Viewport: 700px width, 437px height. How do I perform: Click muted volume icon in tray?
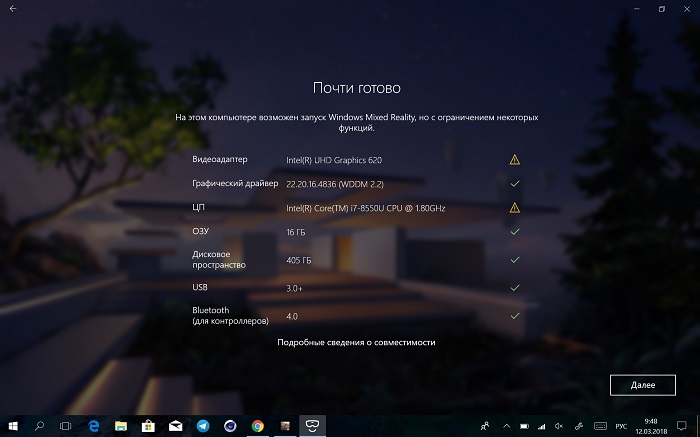click(558, 426)
